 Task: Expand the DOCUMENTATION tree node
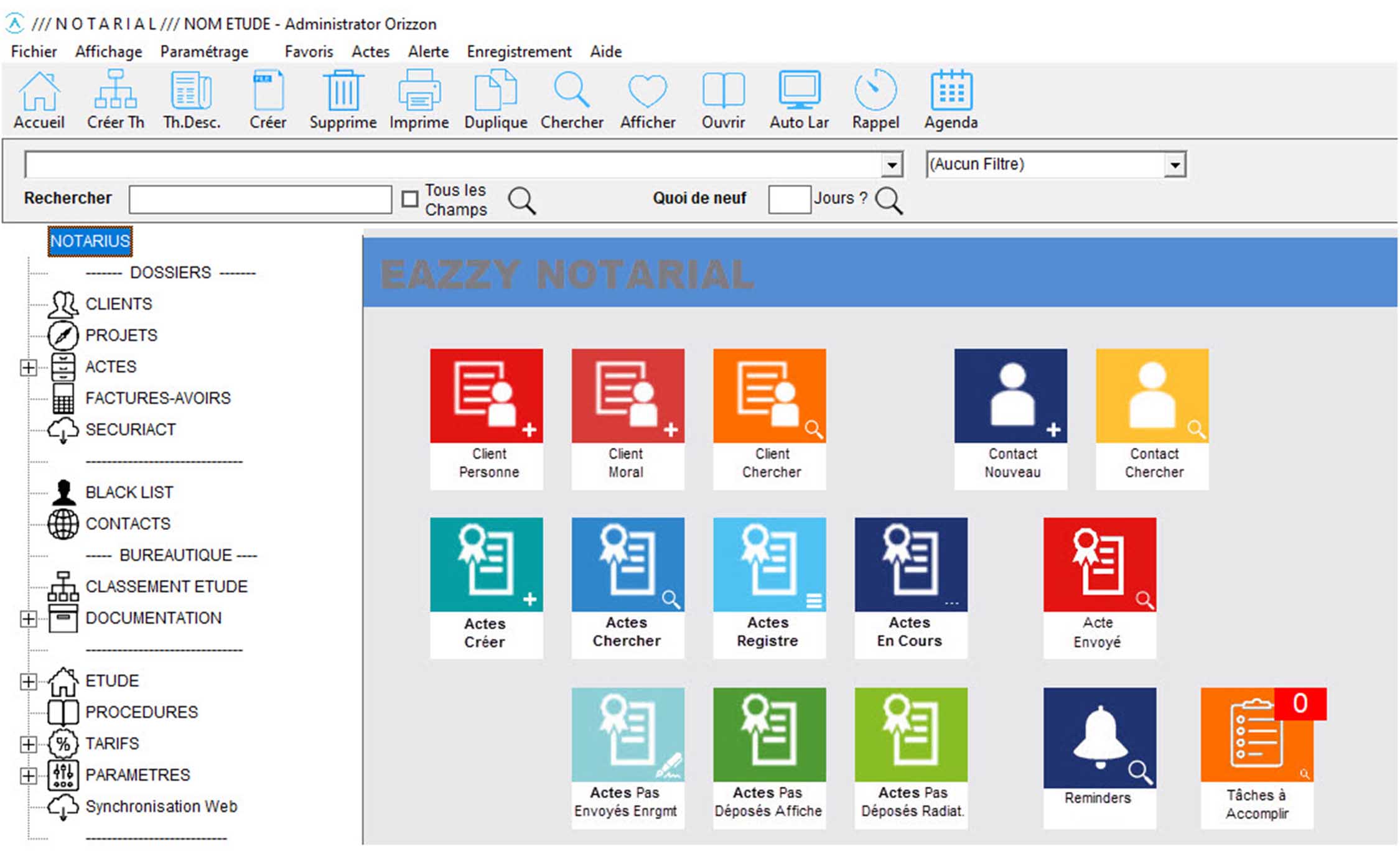28,619
